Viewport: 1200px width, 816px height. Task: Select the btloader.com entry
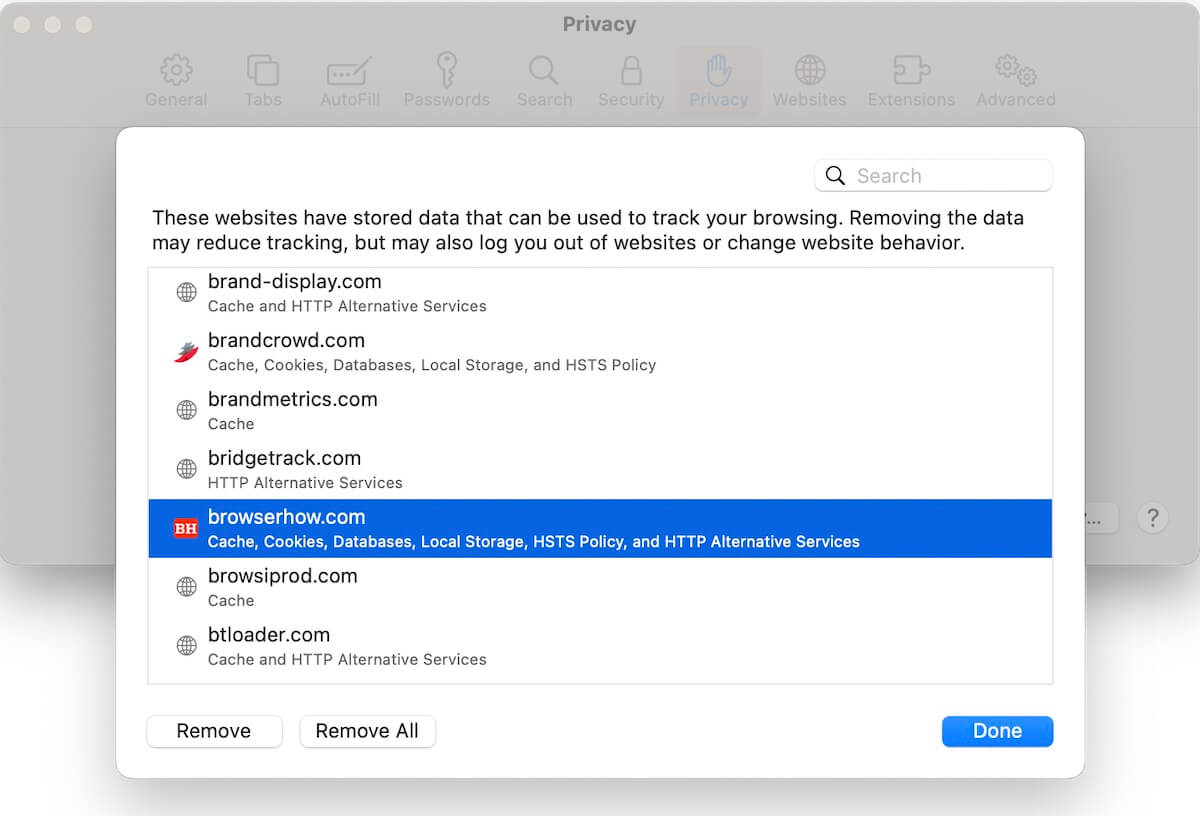tap(600, 647)
